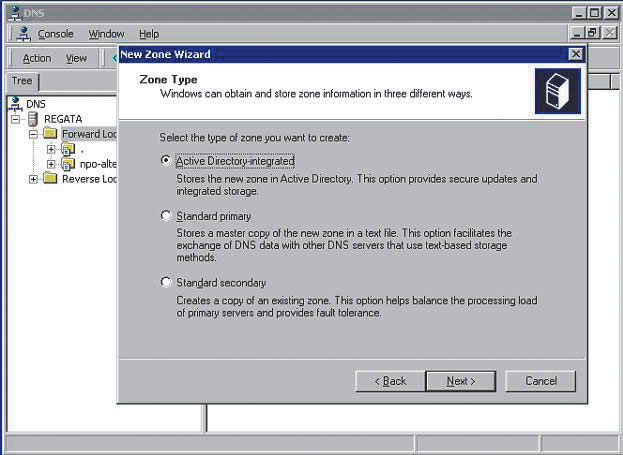This screenshot has height=455, width=623.
Task: Choose the Standard secondary option
Action: coord(166,282)
